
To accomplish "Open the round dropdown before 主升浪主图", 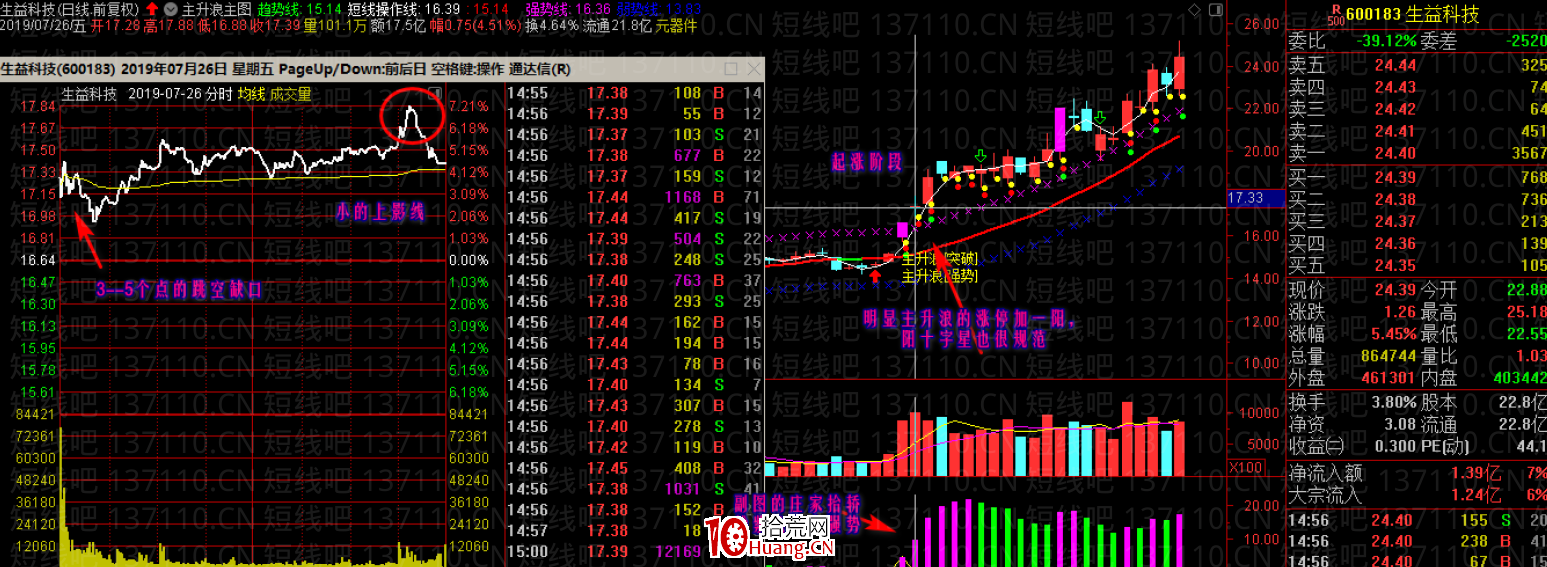I will click(170, 8).
